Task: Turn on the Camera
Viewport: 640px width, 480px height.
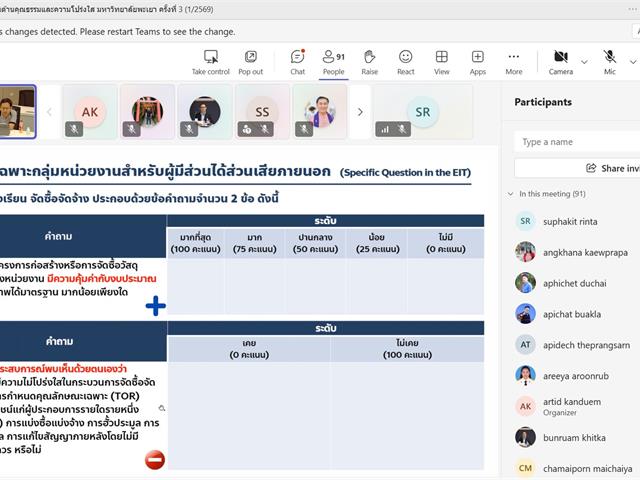Action: click(561, 62)
